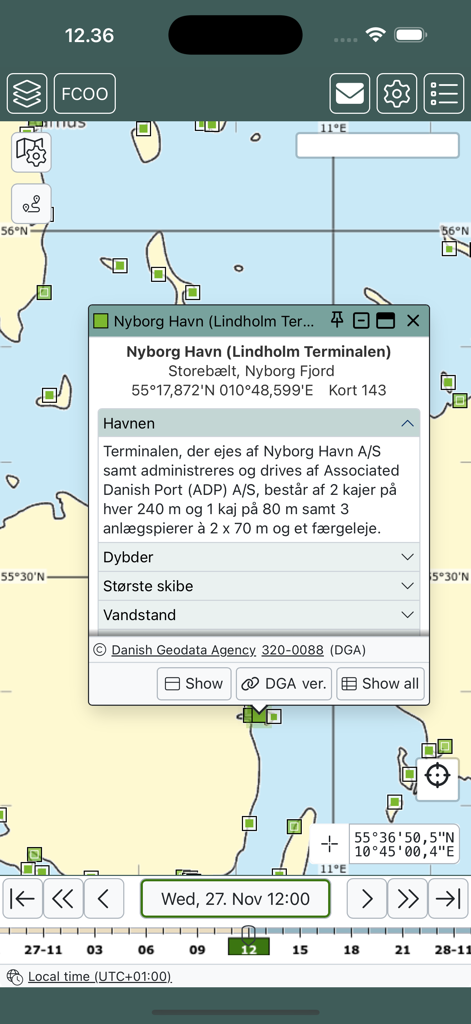
Task: Select hour 03 on the timeline
Action: coord(95,950)
